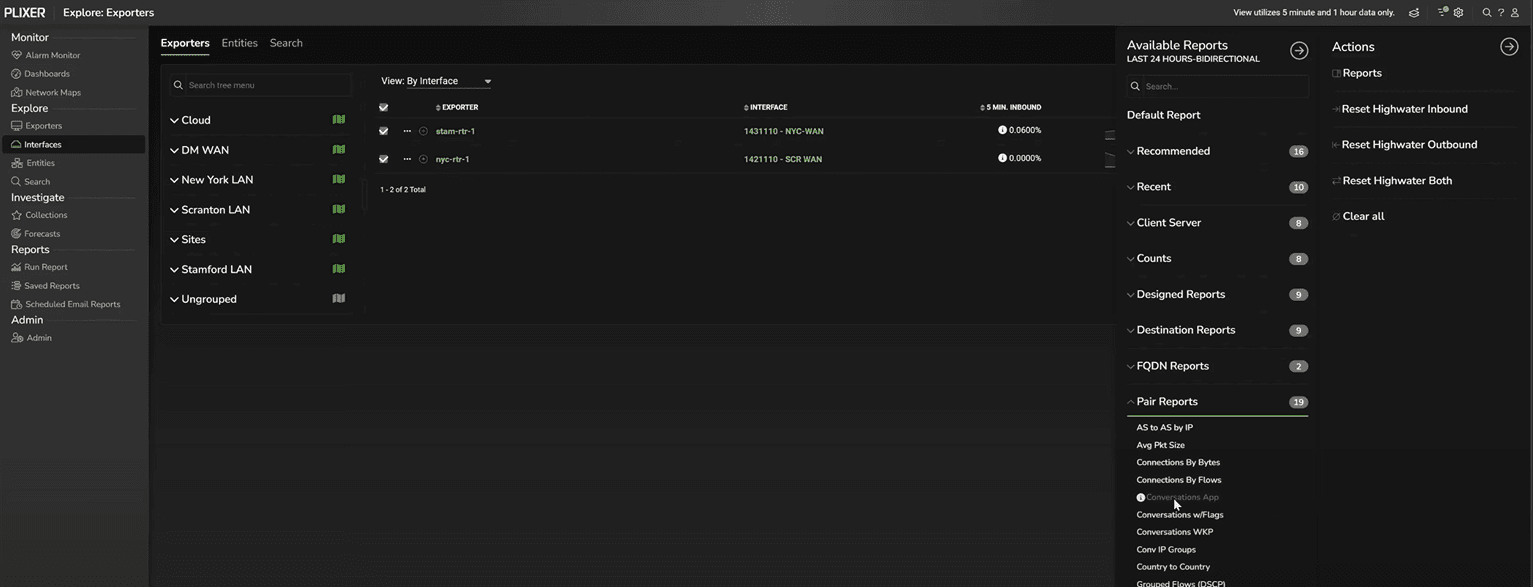1533x587 pixels.
Task: Switch to the Entities tab
Action: [x=239, y=43]
